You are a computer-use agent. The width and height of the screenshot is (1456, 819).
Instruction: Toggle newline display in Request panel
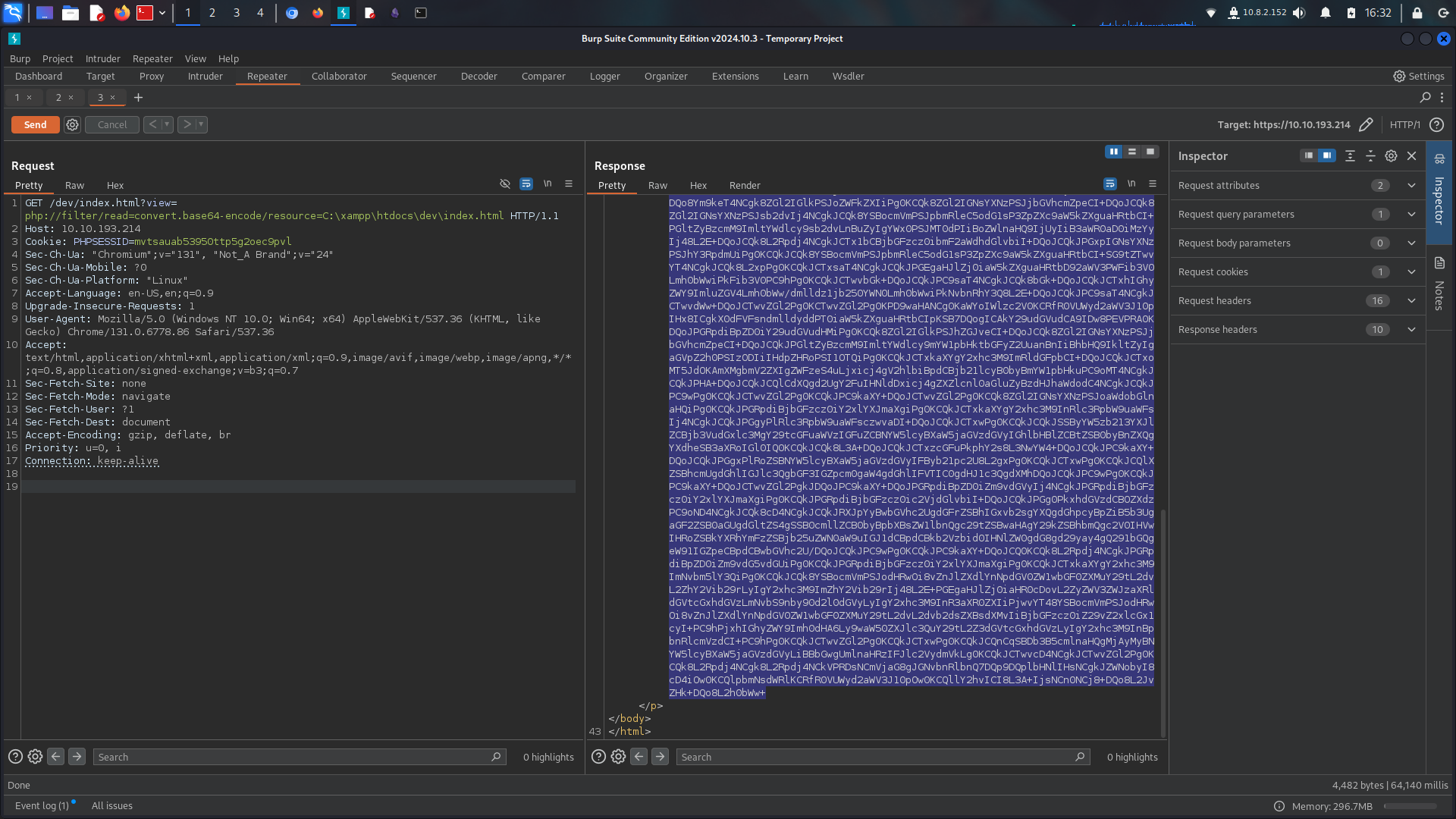(x=548, y=184)
